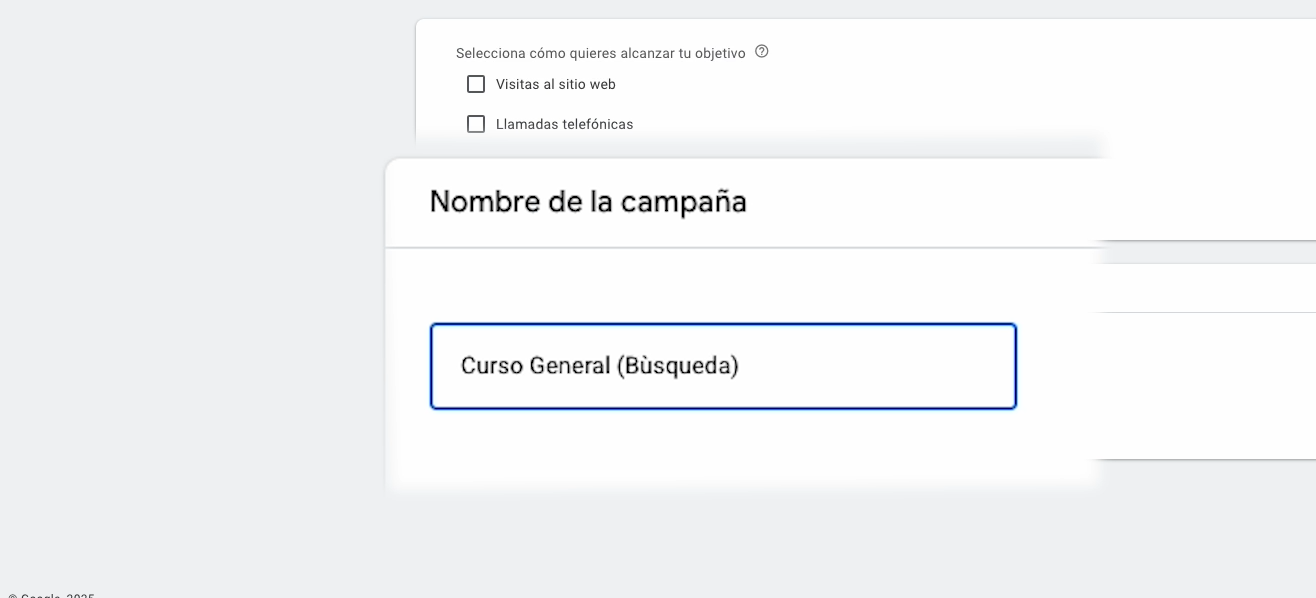Check the Llamadas telefónicas box
This screenshot has width=1316, height=598.
476,125
